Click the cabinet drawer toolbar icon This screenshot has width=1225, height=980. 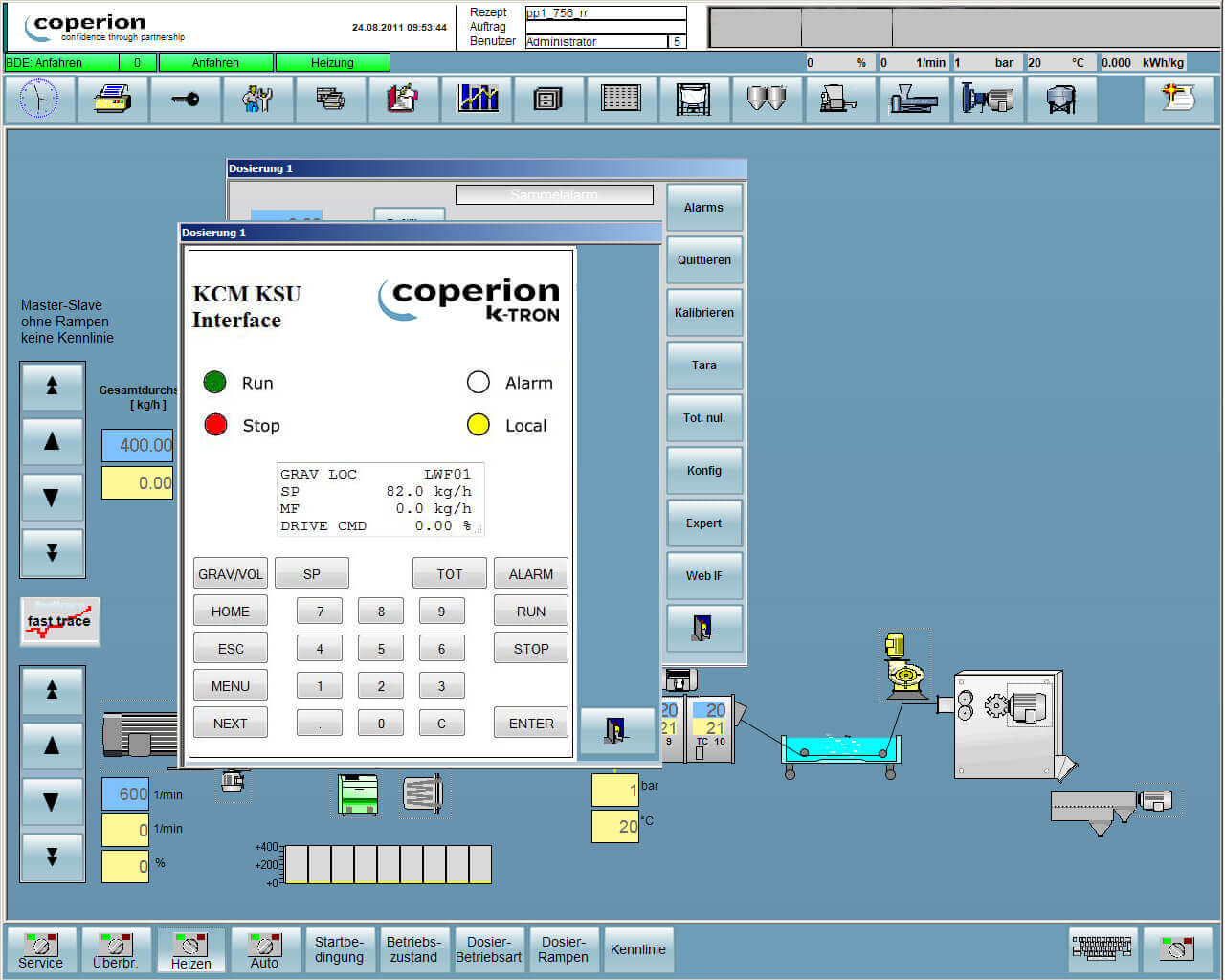pyautogui.click(x=548, y=99)
